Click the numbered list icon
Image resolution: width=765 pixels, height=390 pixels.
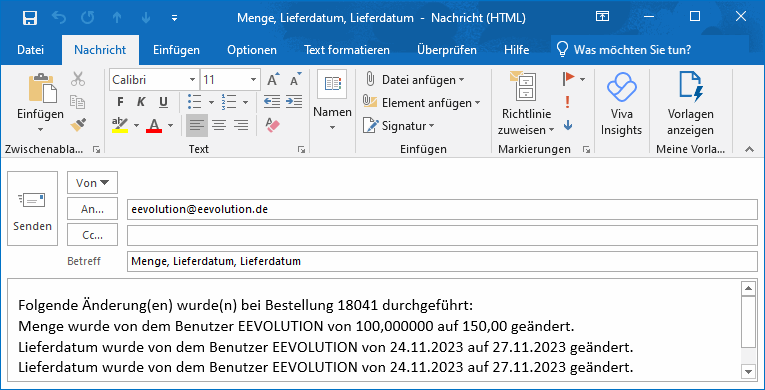[x=229, y=102]
